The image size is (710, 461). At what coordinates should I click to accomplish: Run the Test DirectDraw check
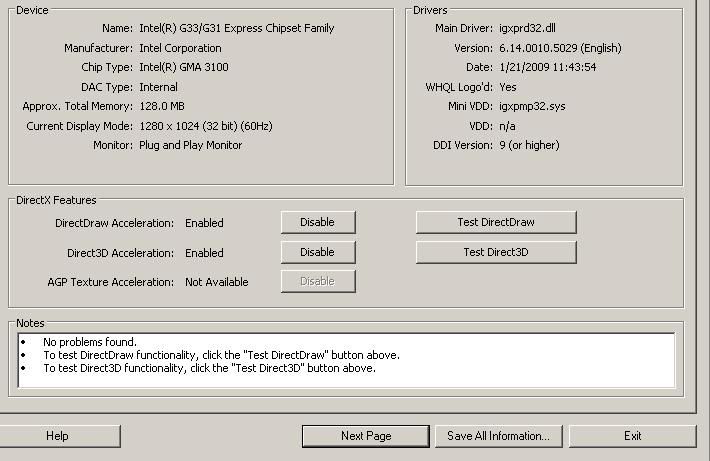(x=496, y=222)
